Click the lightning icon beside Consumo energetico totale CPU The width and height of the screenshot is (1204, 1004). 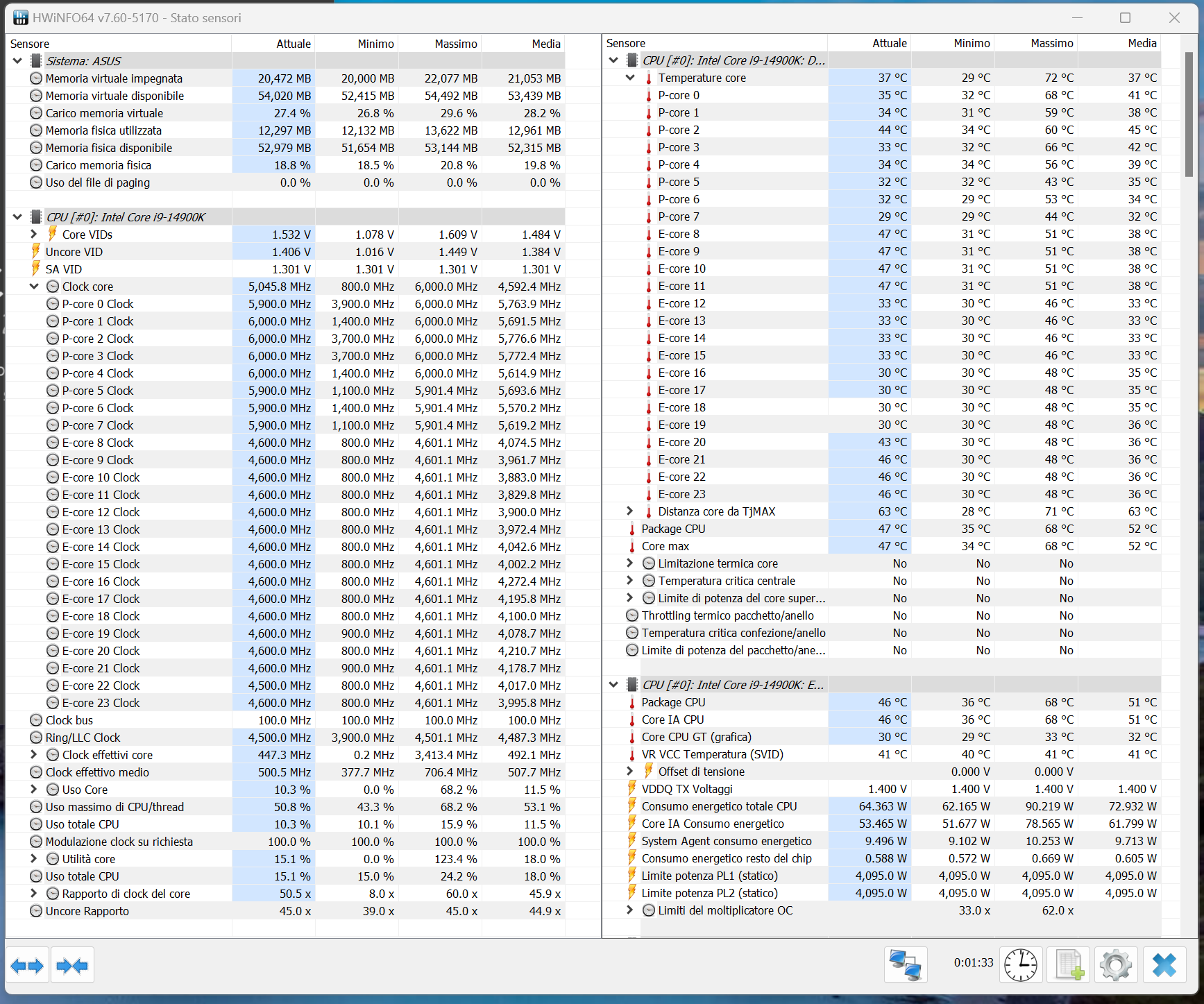point(632,806)
